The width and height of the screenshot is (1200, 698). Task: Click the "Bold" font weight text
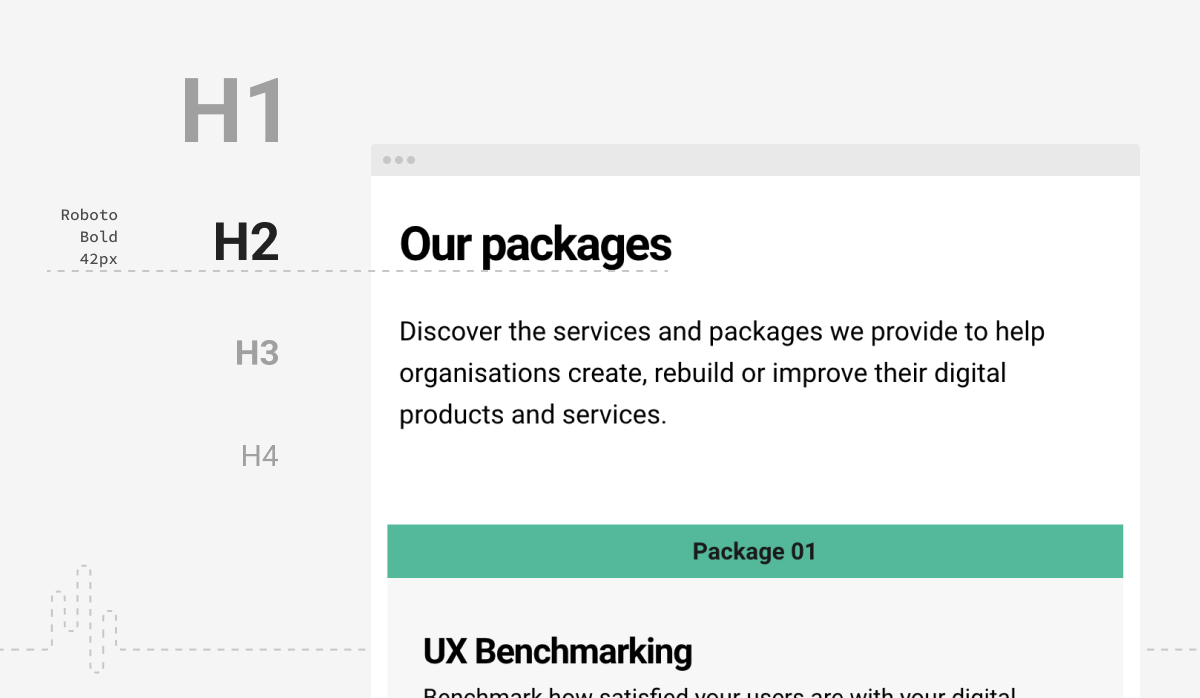coord(99,237)
